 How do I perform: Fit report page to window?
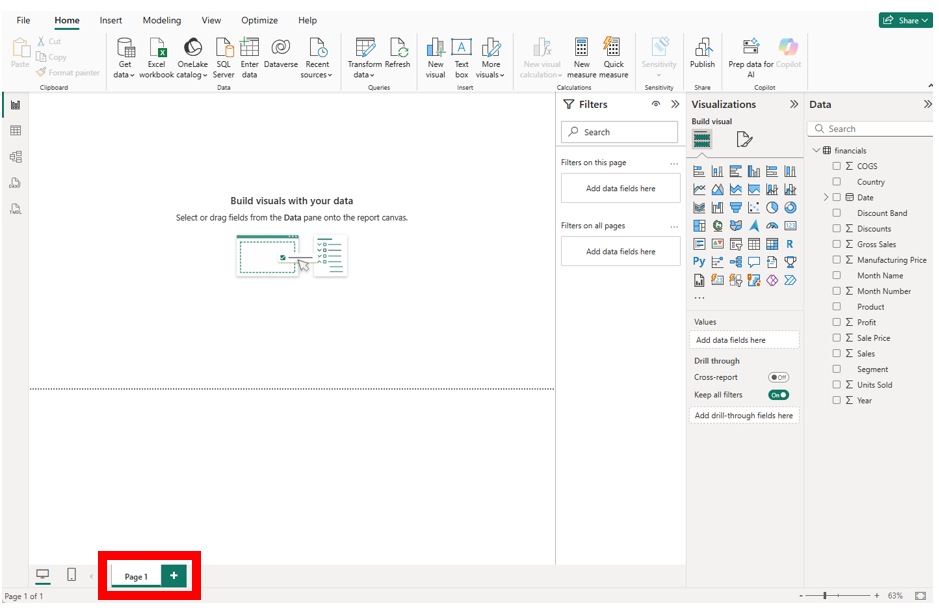(921, 596)
